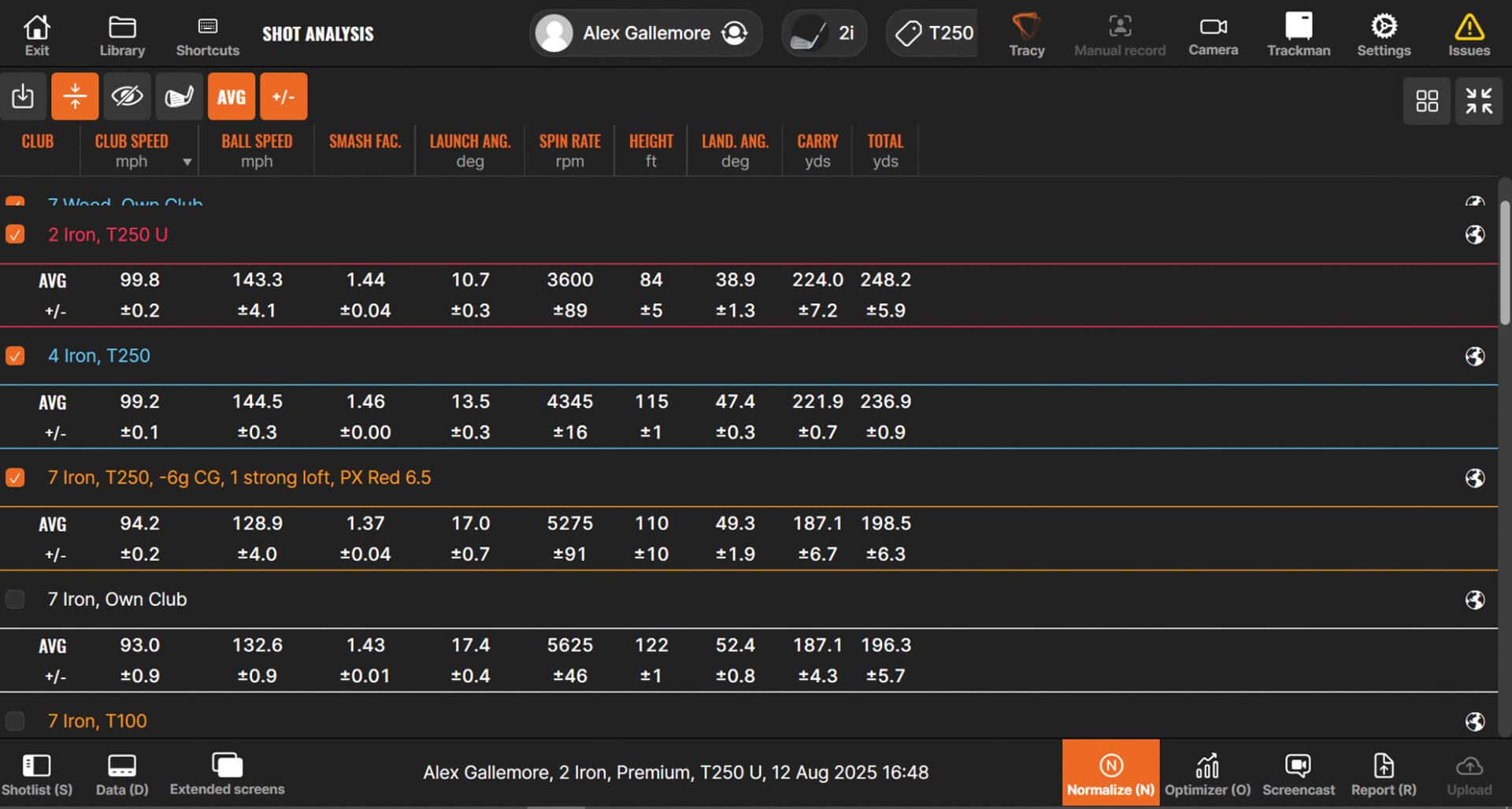Click the globe icon for 4 Iron, T250
1512x809 pixels.
coord(1475,356)
